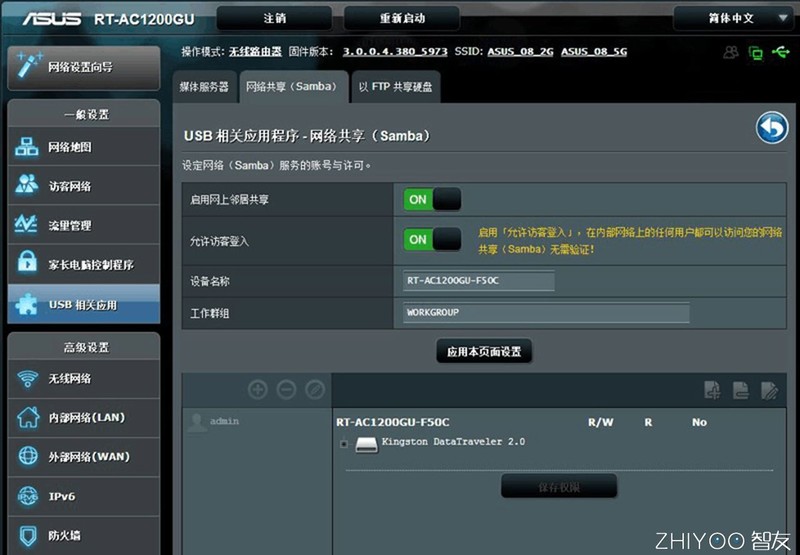Screen dimensions: 800x555
Task: Click the wireless Wi-Fi icon
Action: (x=28, y=379)
